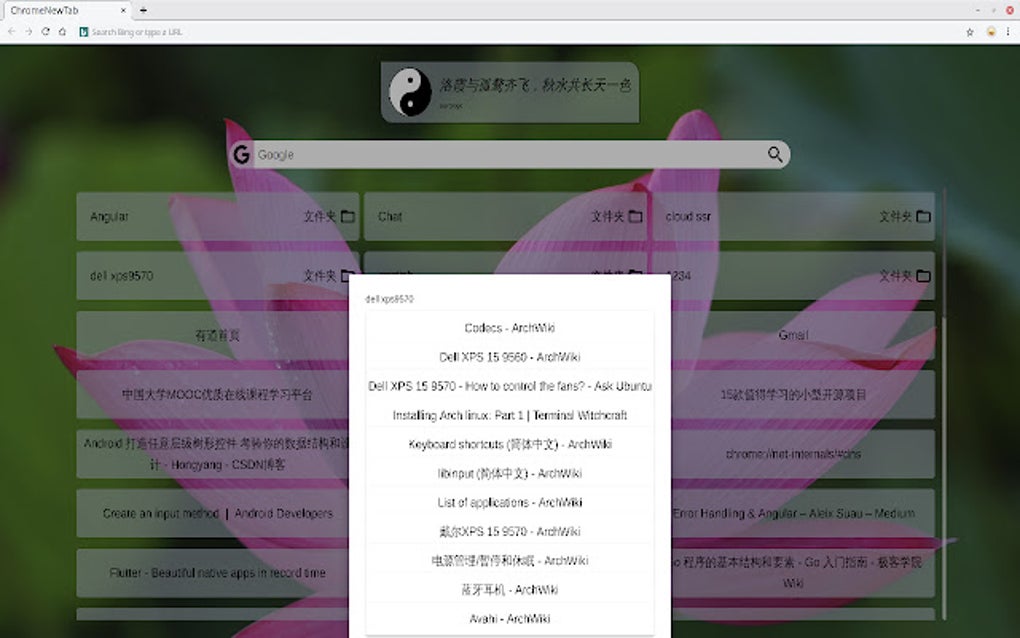Go to the home page icon
Viewport: 1020px width, 638px height.
[62, 31]
